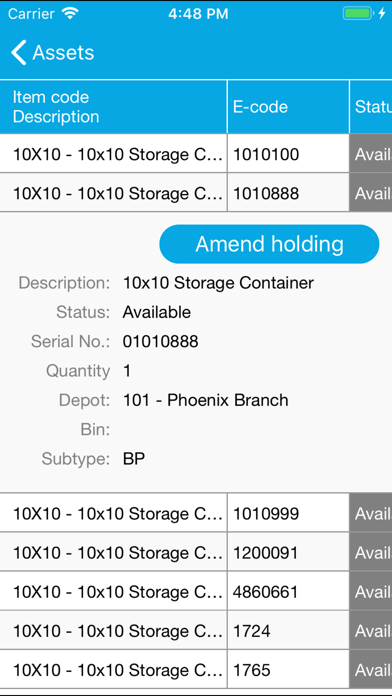This screenshot has height=696, width=392.
Task: Tap the battery icon in status bar
Action: (357, 14)
